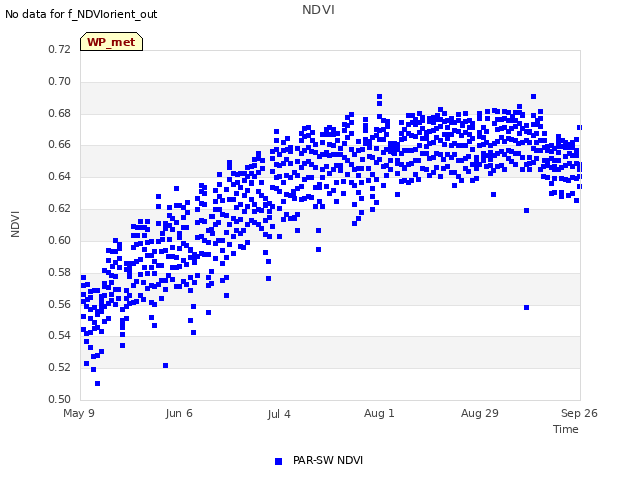
Task: Click the 0.50 y-axis value
Action: click(x=59, y=399)
